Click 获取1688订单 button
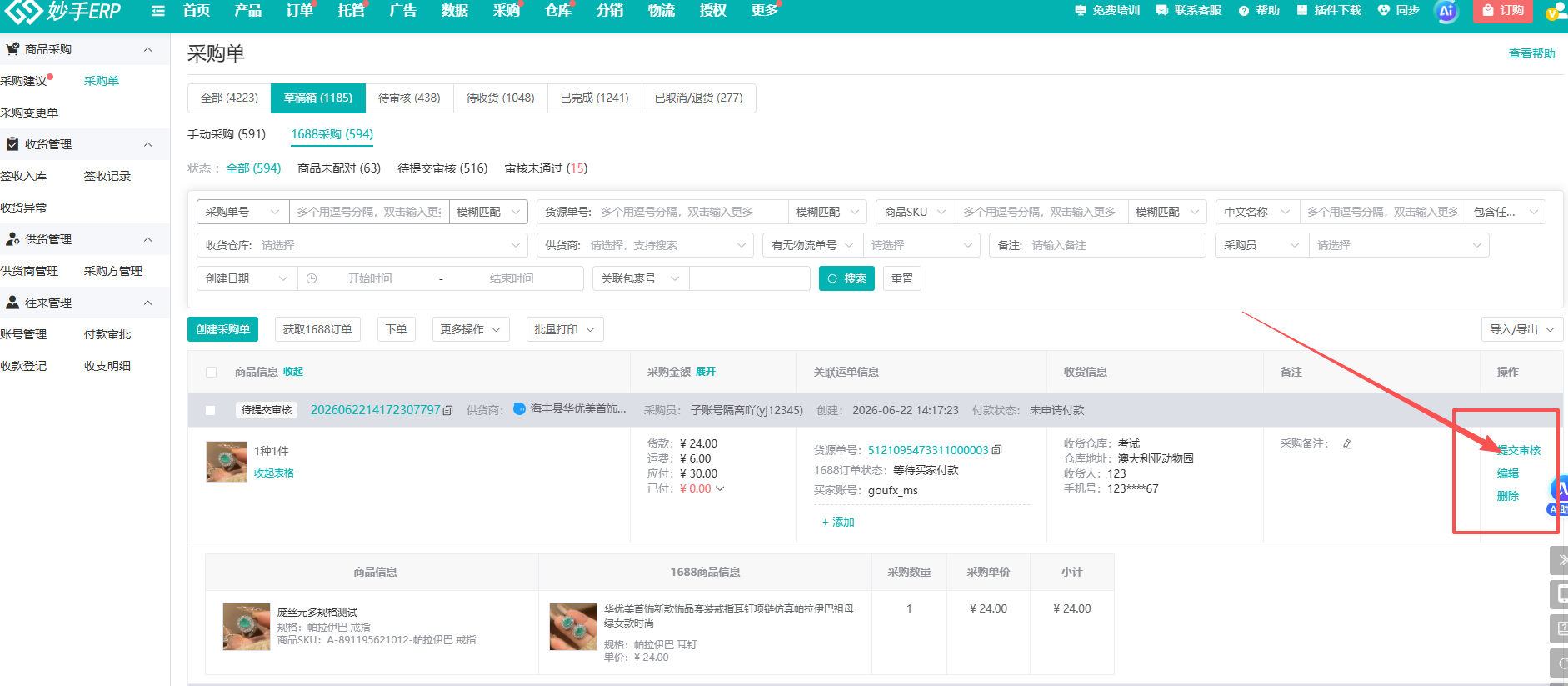1568x686 pixels. pos(317,329)
